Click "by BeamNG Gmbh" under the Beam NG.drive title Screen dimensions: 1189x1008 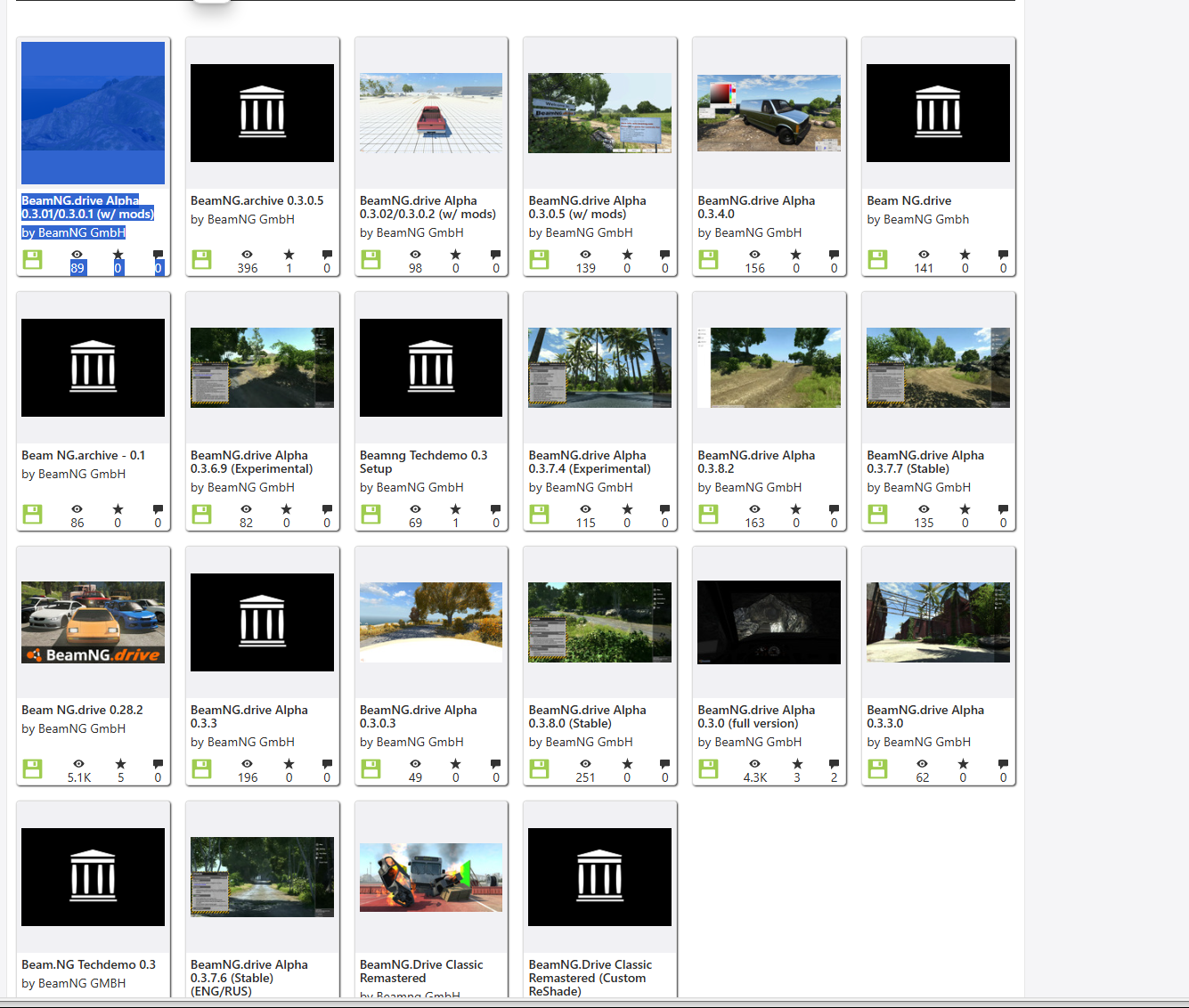coord(918,220)
